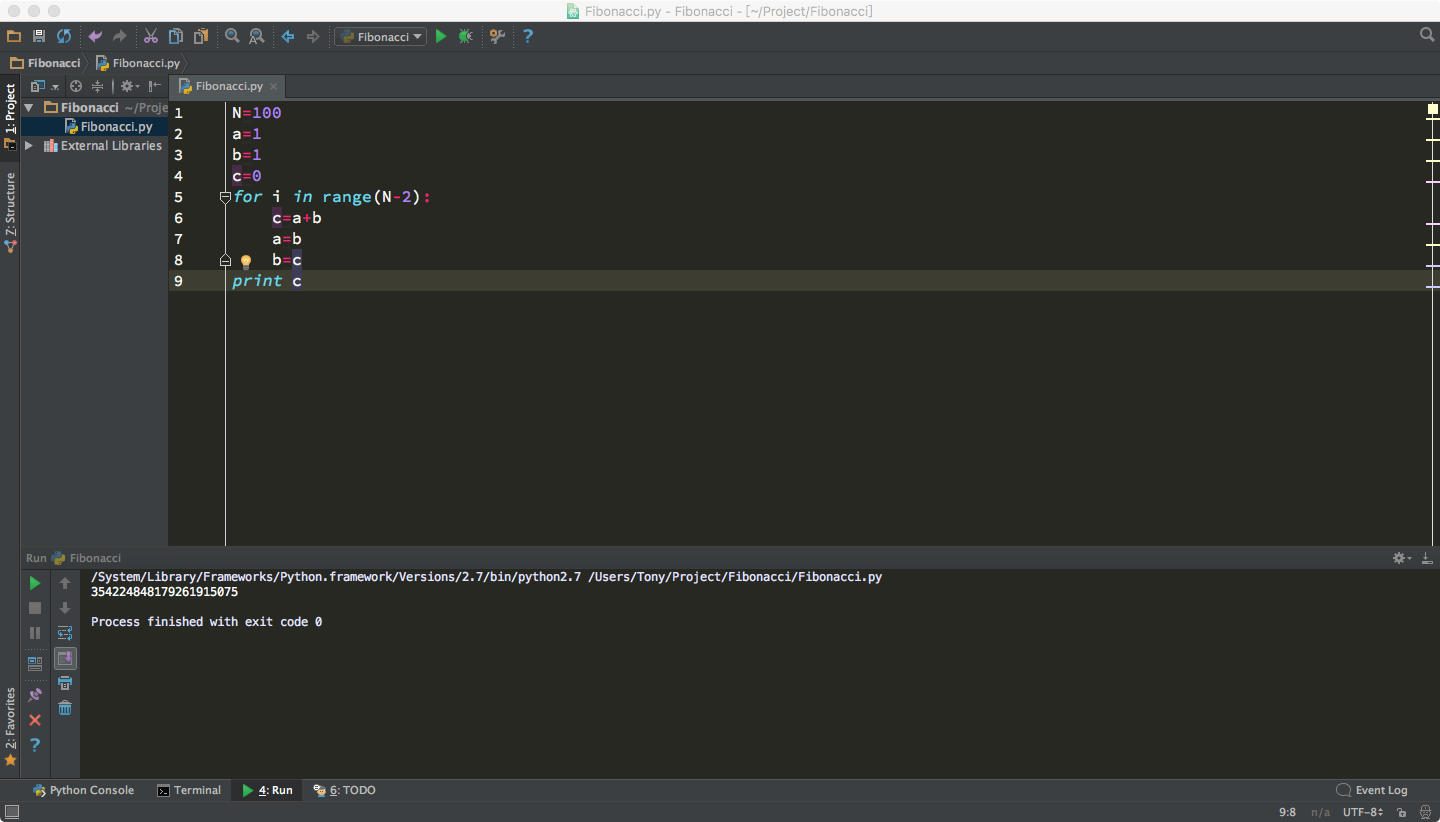Click the Cut scissors icon

pos(151,36)
